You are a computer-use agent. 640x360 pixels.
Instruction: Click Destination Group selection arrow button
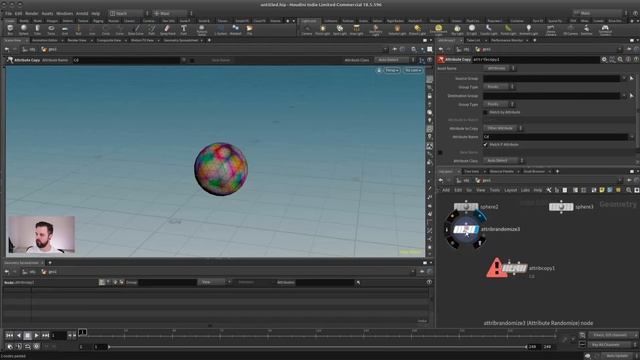[632, 96]
